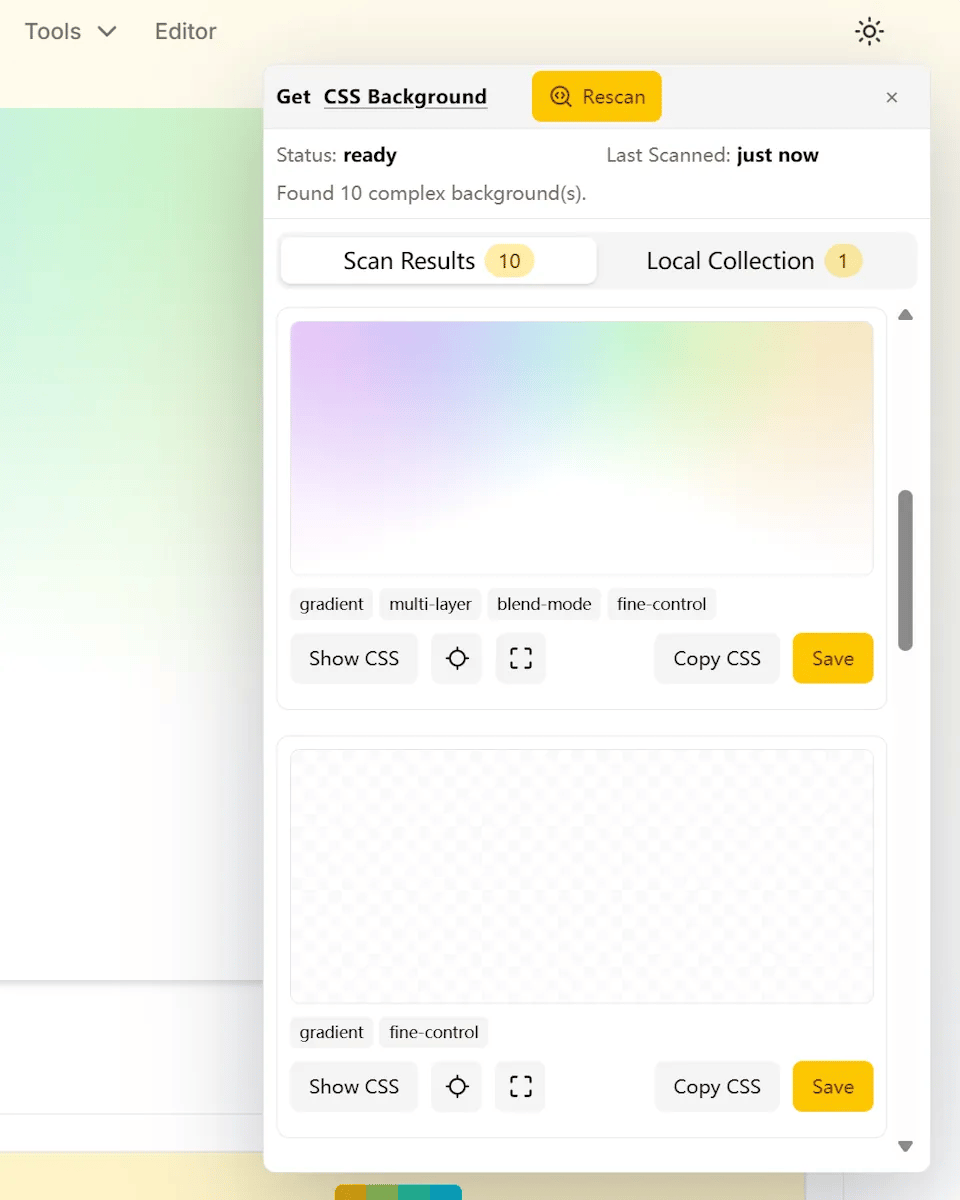Expand the second gradient using the bracket icon
Image resolution: width=960 pixels, height=1200 pixels.
(x=520, y=1086)
